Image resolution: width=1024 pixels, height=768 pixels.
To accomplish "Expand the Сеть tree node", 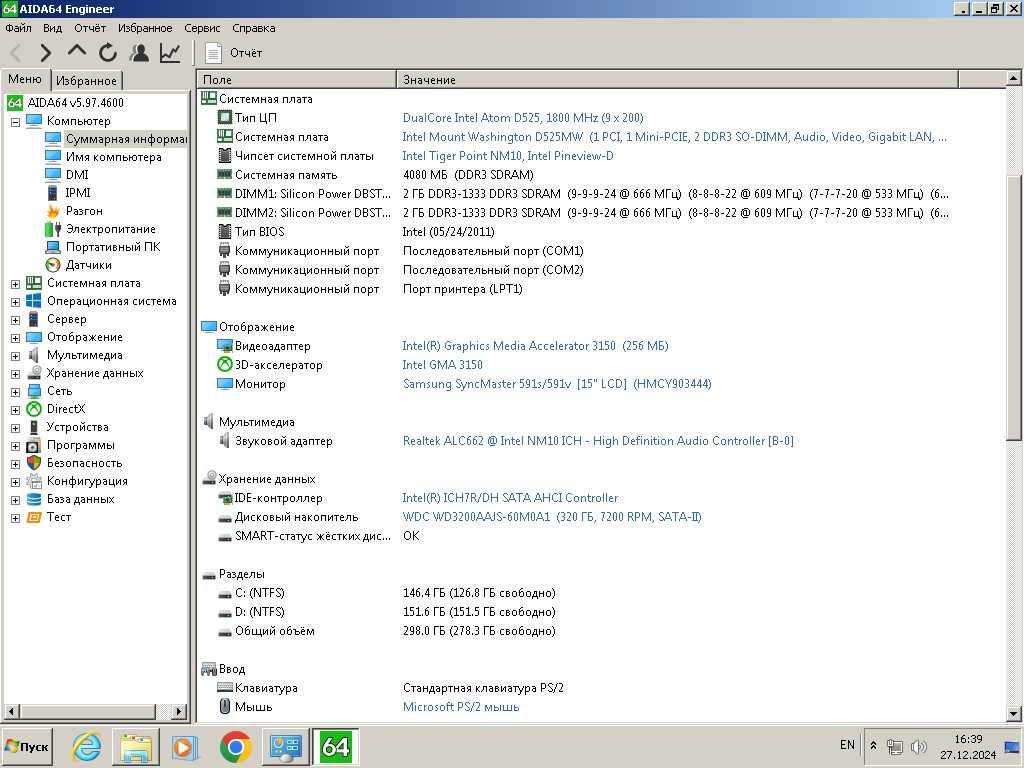I will click(15, 392).
